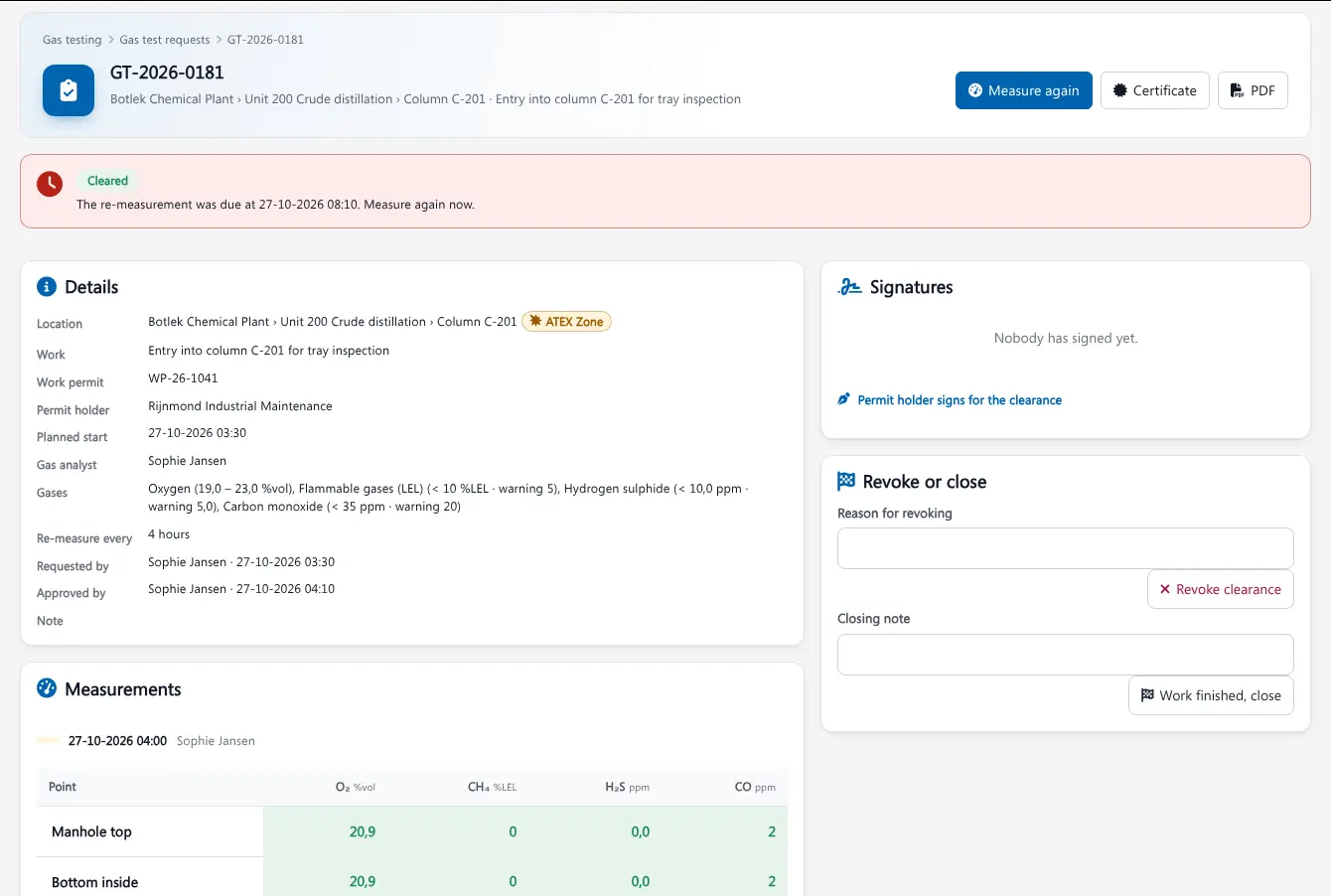Click Planned start value 27-10-2026 03:30

click(198, 433)
